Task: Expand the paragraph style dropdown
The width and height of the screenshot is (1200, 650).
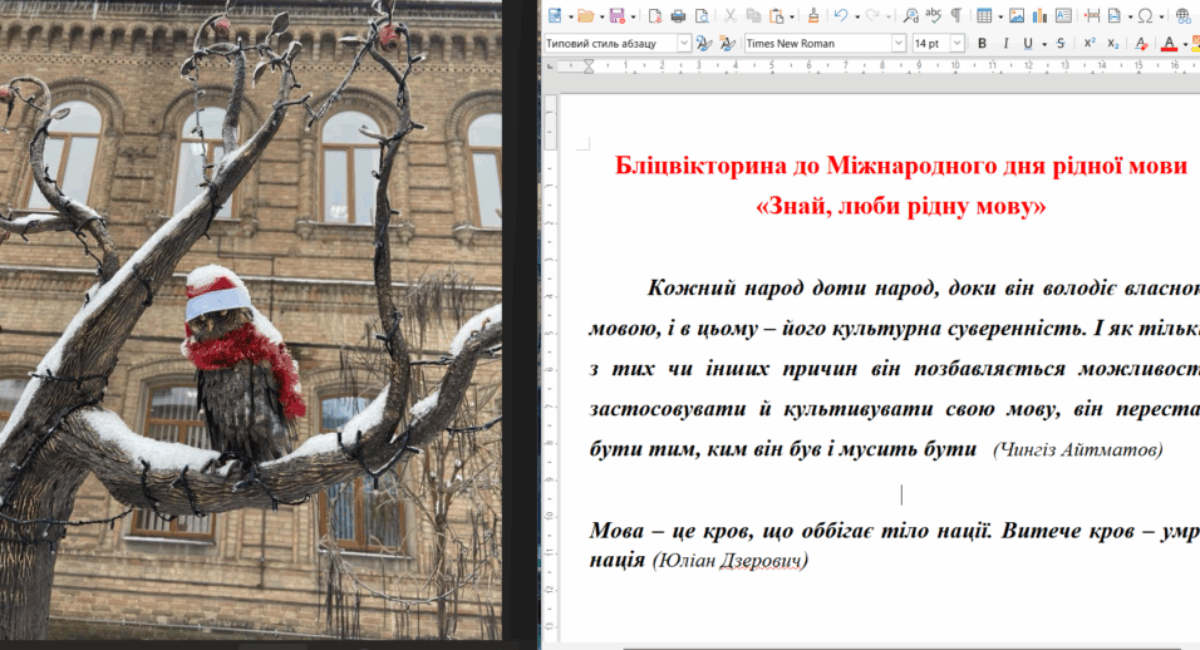Action: pyautogui.click(x=684, y=44)
